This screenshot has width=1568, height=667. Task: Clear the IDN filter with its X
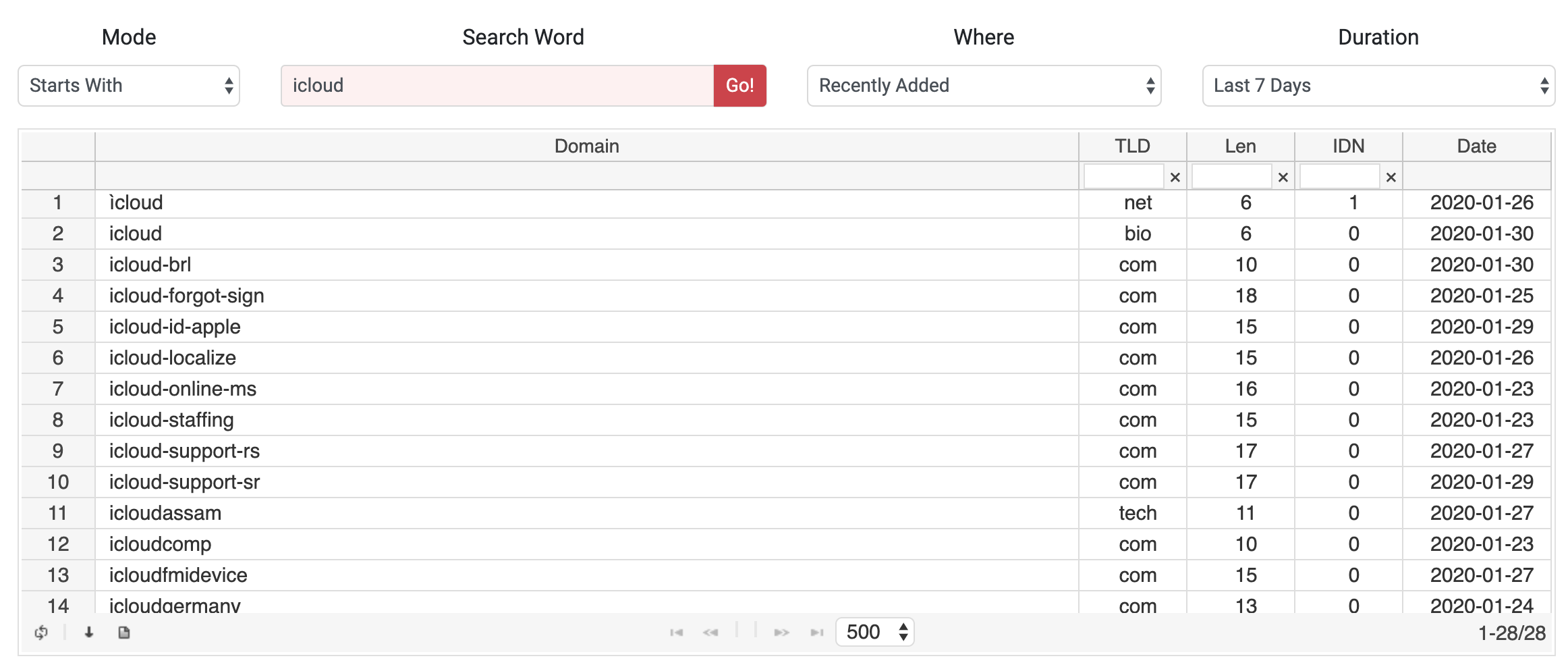click(x=1391, y=178)
